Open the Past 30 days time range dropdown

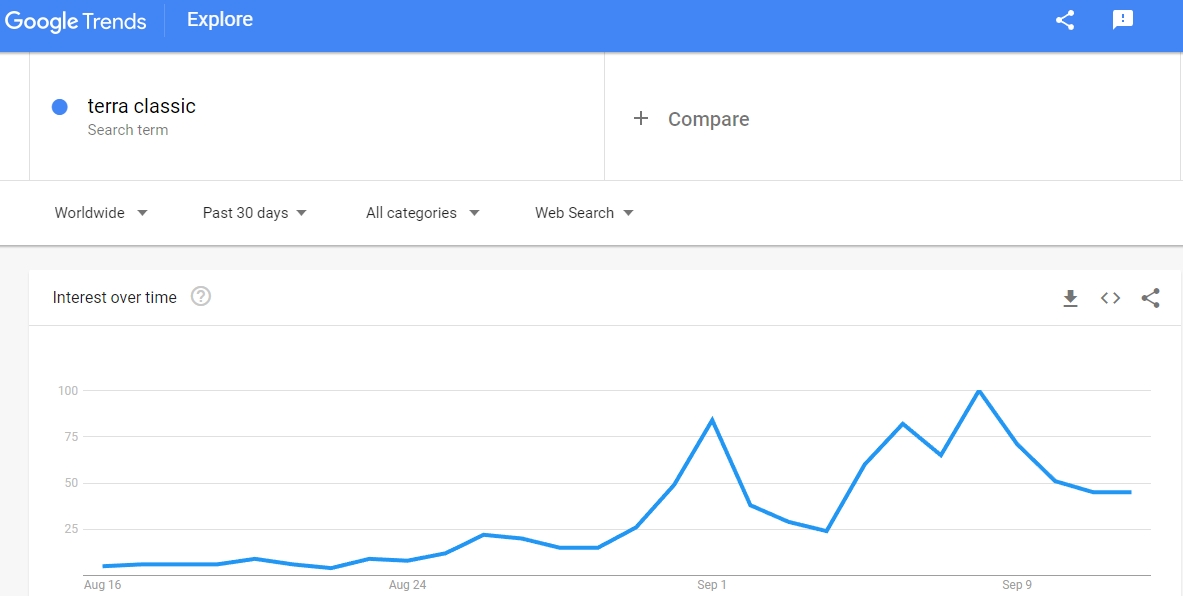[255, 213]
